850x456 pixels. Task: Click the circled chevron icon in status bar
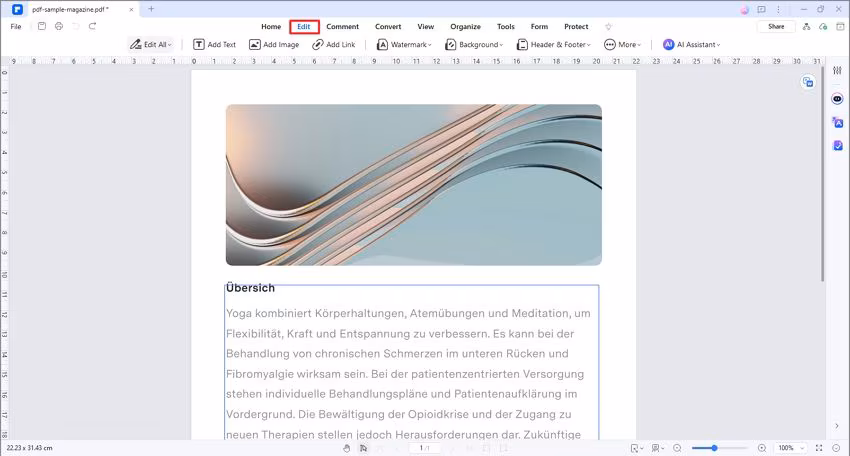836,448
